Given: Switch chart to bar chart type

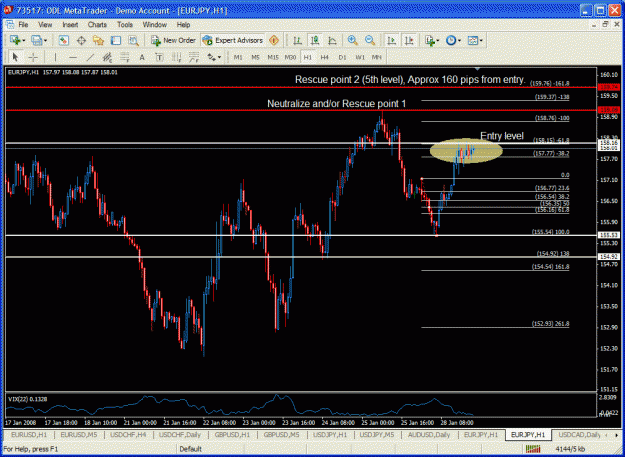Looking at the screenshot, I should (x=297, y=40).
